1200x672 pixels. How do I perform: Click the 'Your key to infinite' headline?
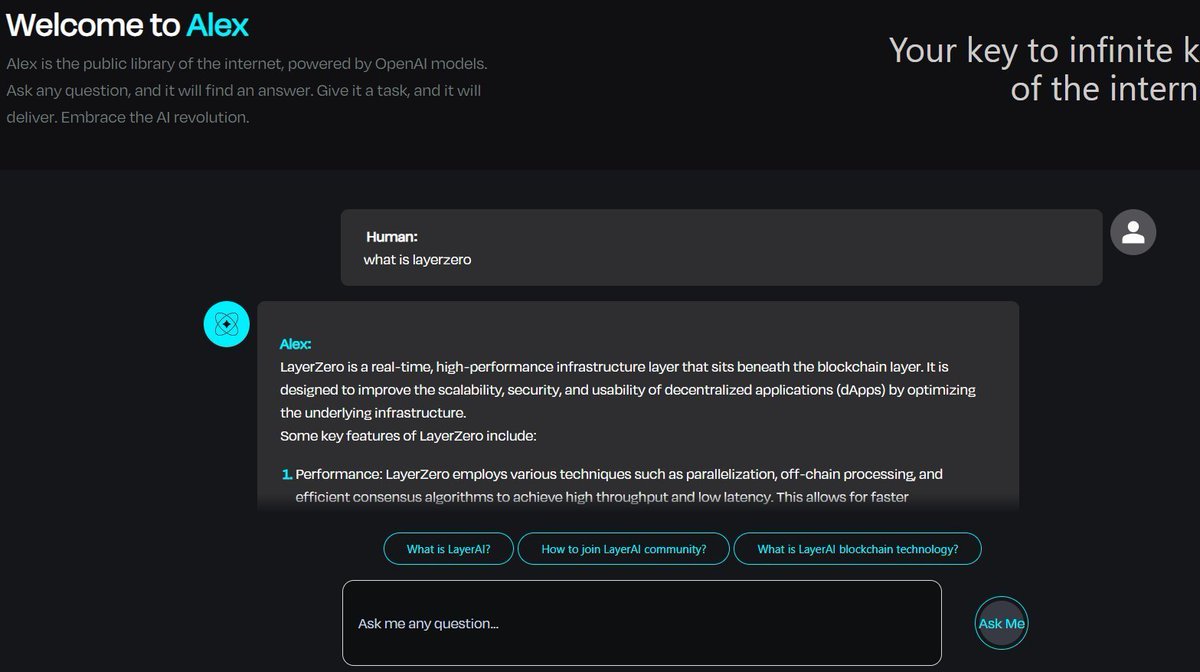1044,69
